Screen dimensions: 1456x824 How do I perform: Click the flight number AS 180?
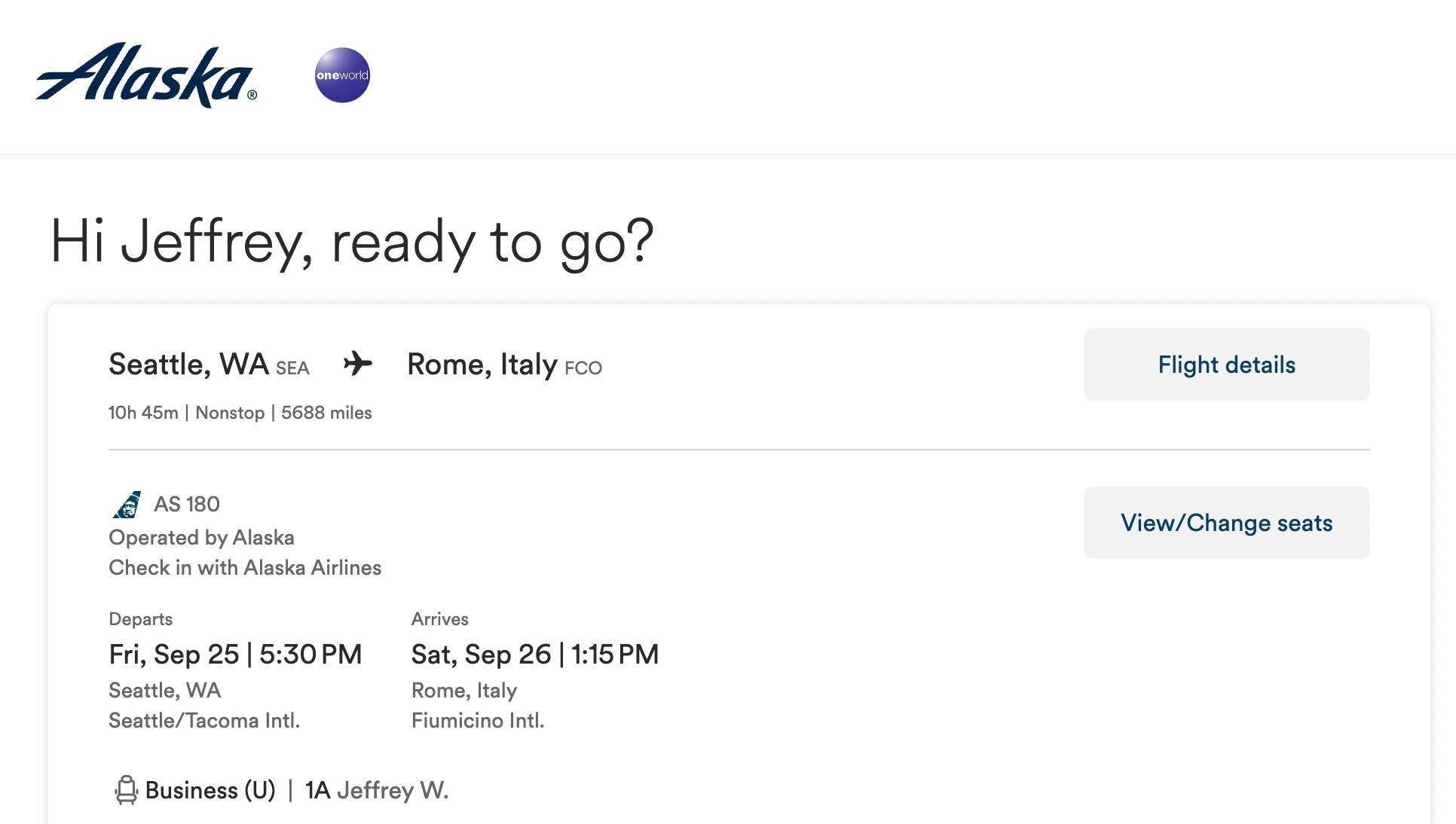[186, 504]
